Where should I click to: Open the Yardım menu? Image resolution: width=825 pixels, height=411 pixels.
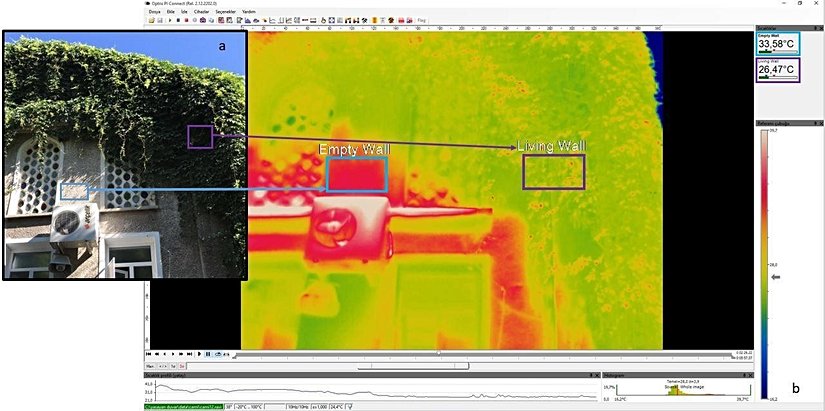pyautogui.click(x=250, y=11)
